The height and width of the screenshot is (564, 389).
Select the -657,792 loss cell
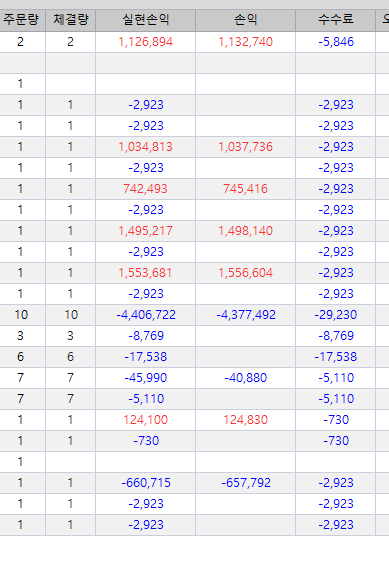pyautogui.click(x=245, y=483)
